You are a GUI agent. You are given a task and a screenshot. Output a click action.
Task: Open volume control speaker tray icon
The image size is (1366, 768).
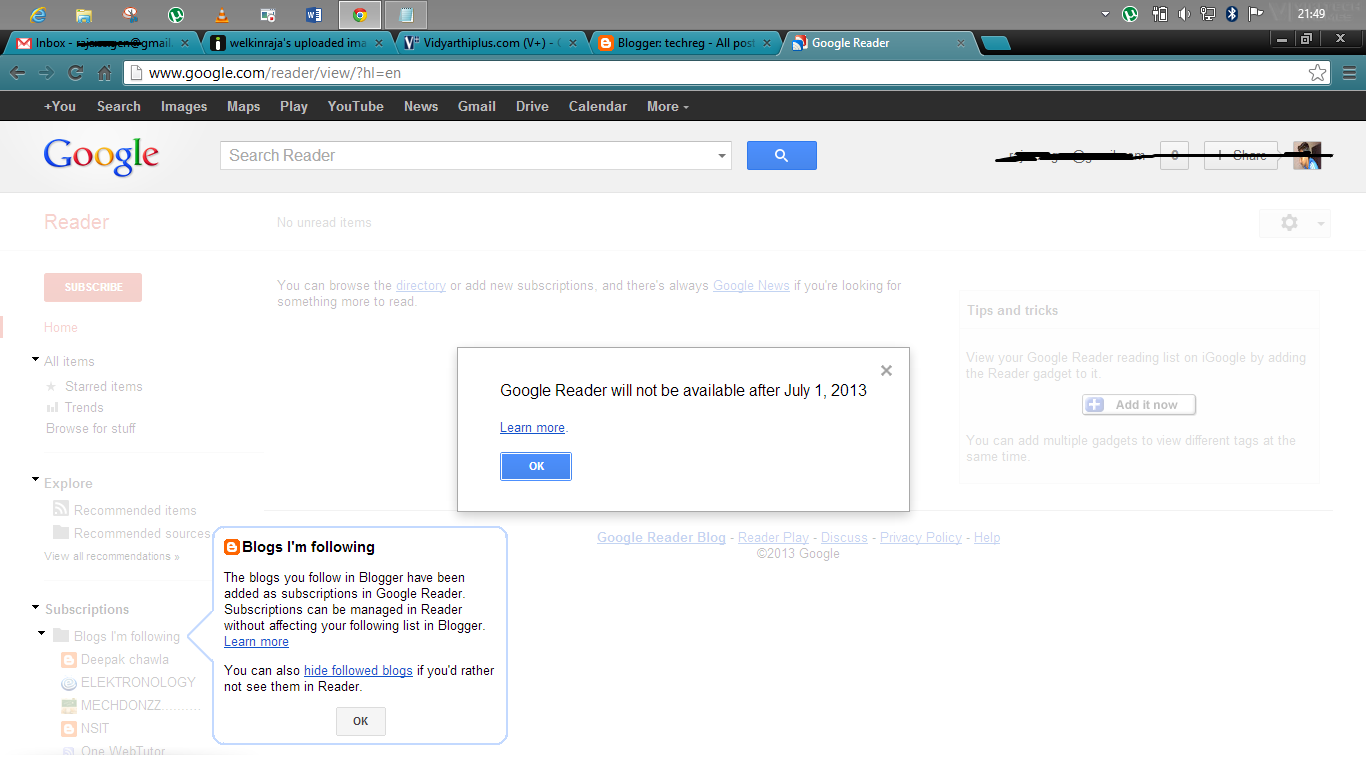pyautogui.click(x=1184, y=14)
